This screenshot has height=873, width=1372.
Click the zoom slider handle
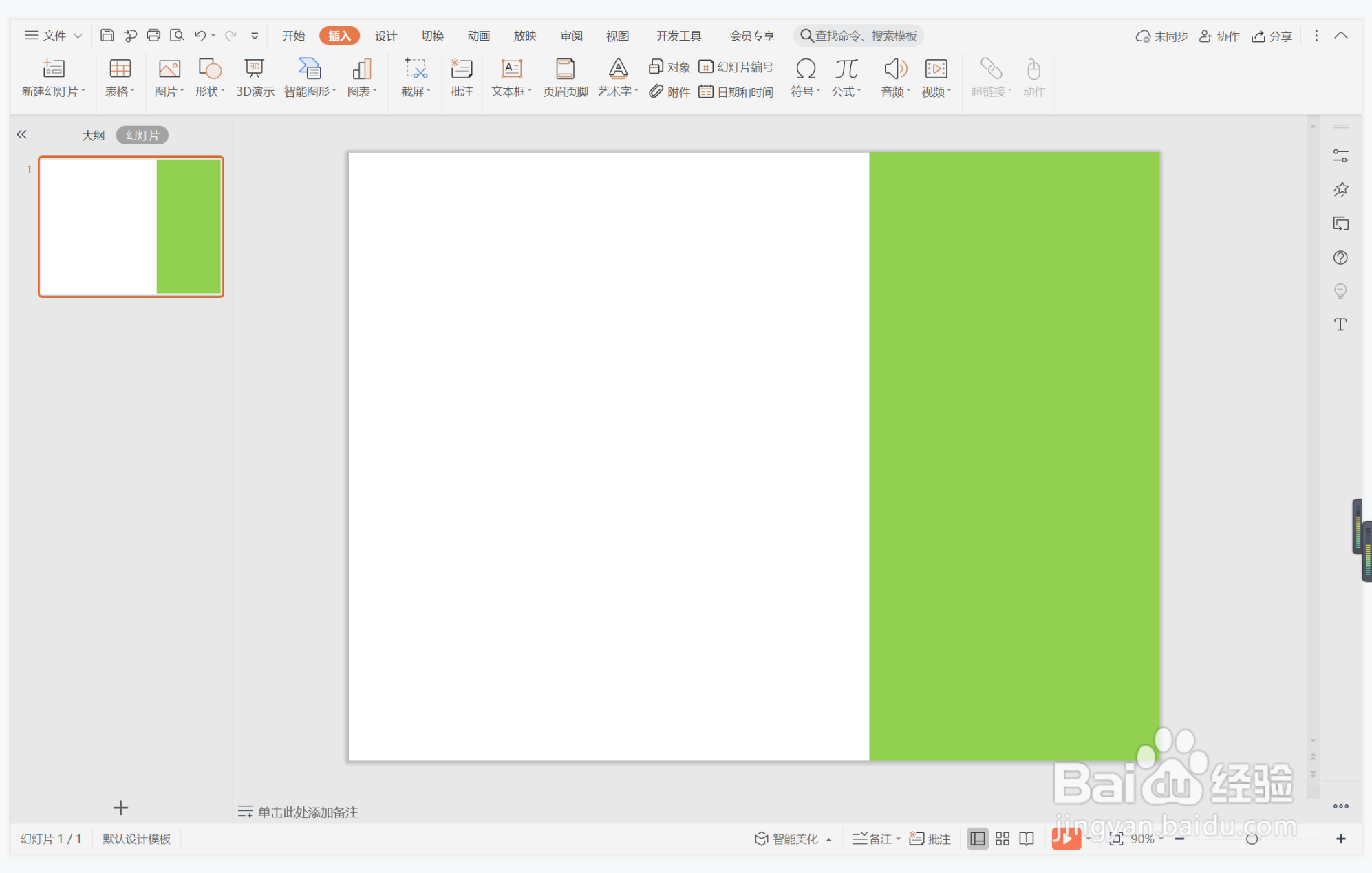coord(1252,839)
